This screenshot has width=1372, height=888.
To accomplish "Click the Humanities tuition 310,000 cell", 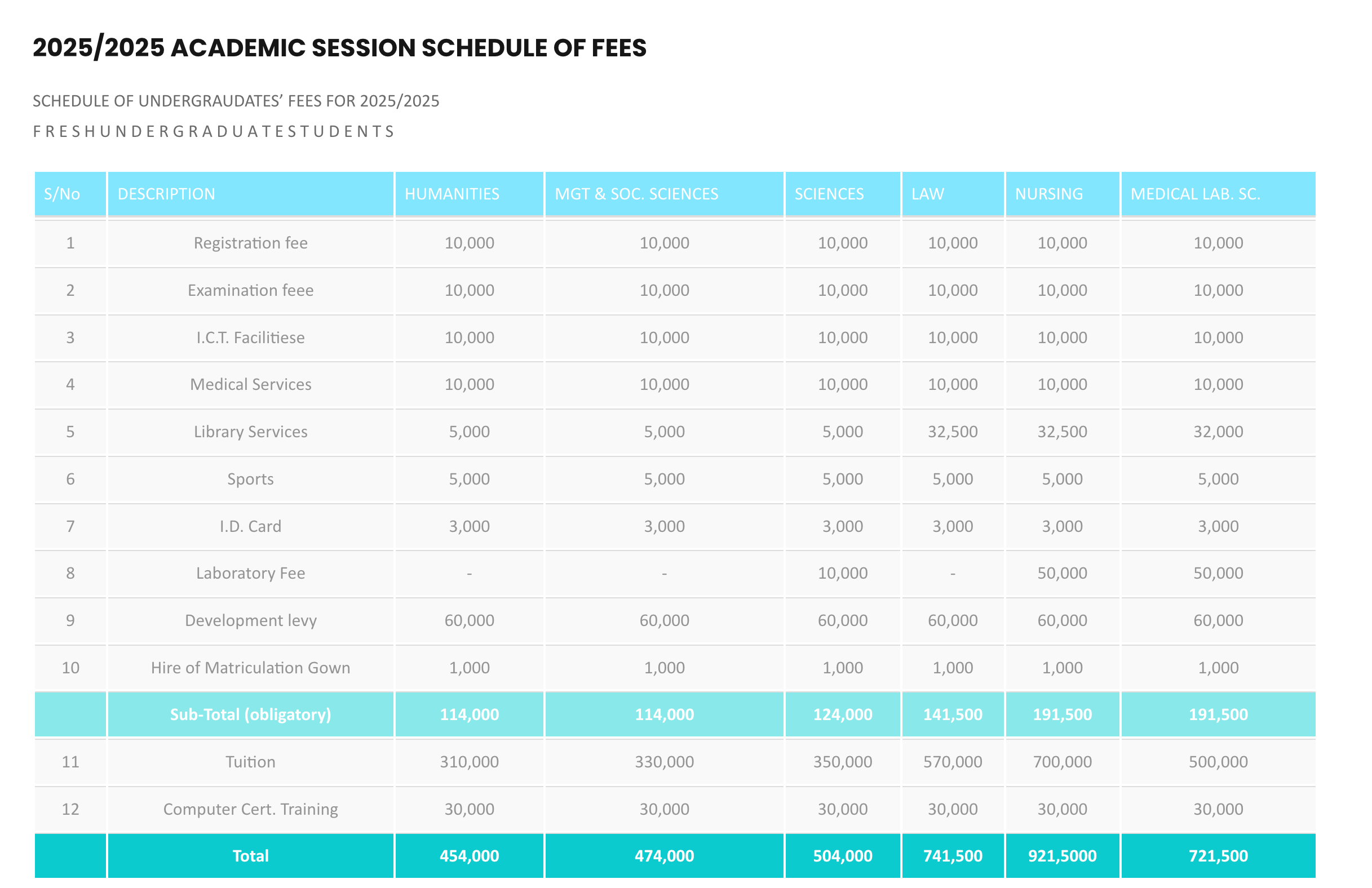I will (x=468, y=761).
